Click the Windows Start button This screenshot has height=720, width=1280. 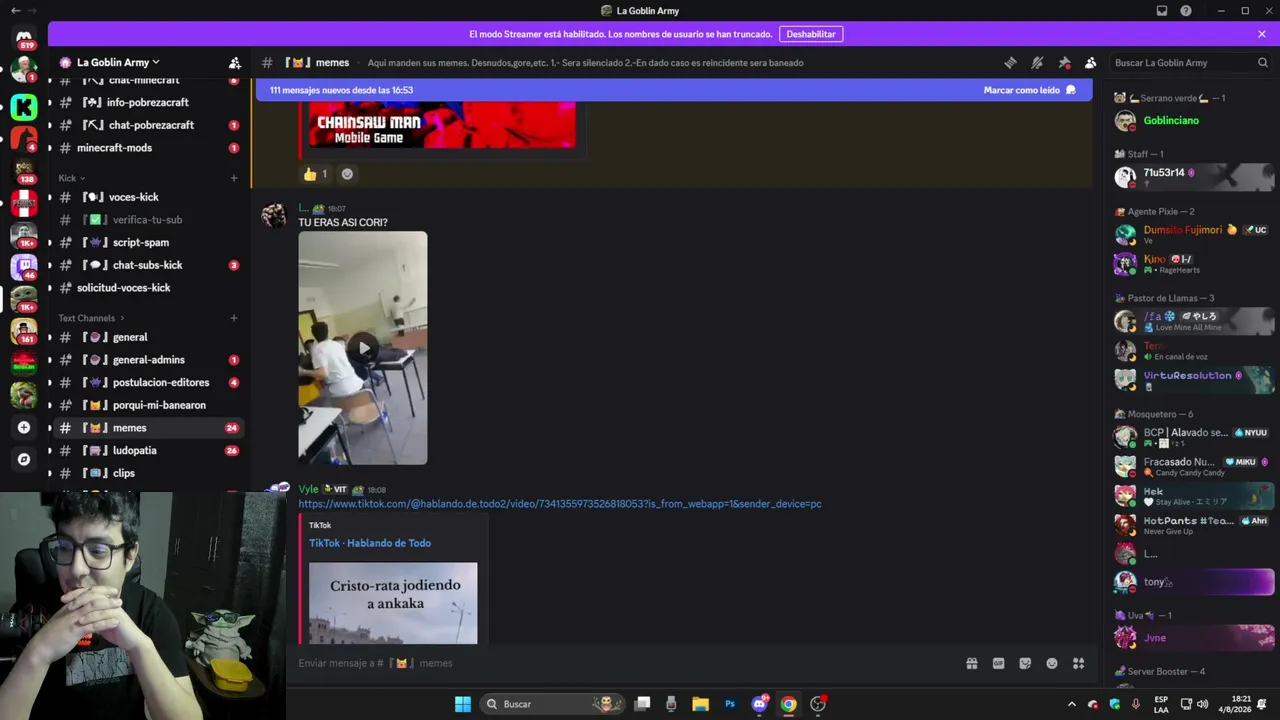(463, 704)
